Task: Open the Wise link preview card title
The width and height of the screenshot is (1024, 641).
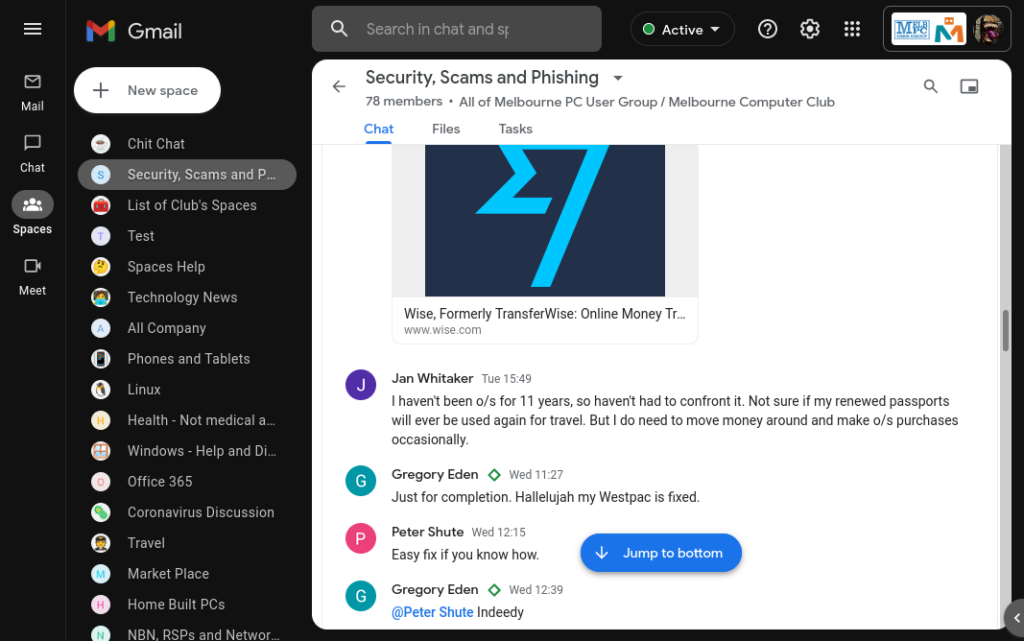Action: click(x=545, y=314)
